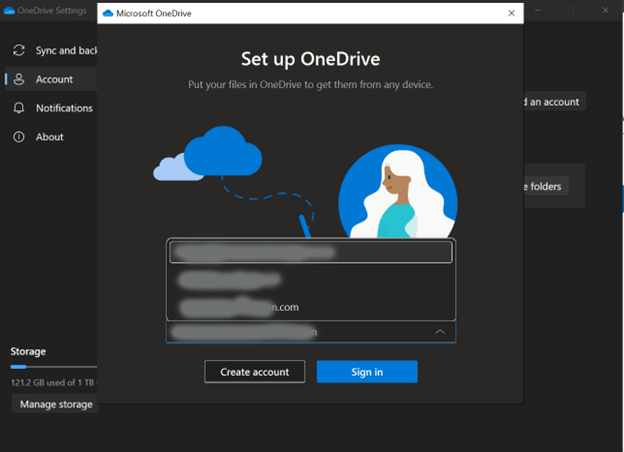Close the OneDrive Settings window

click(x=605, y=10)
